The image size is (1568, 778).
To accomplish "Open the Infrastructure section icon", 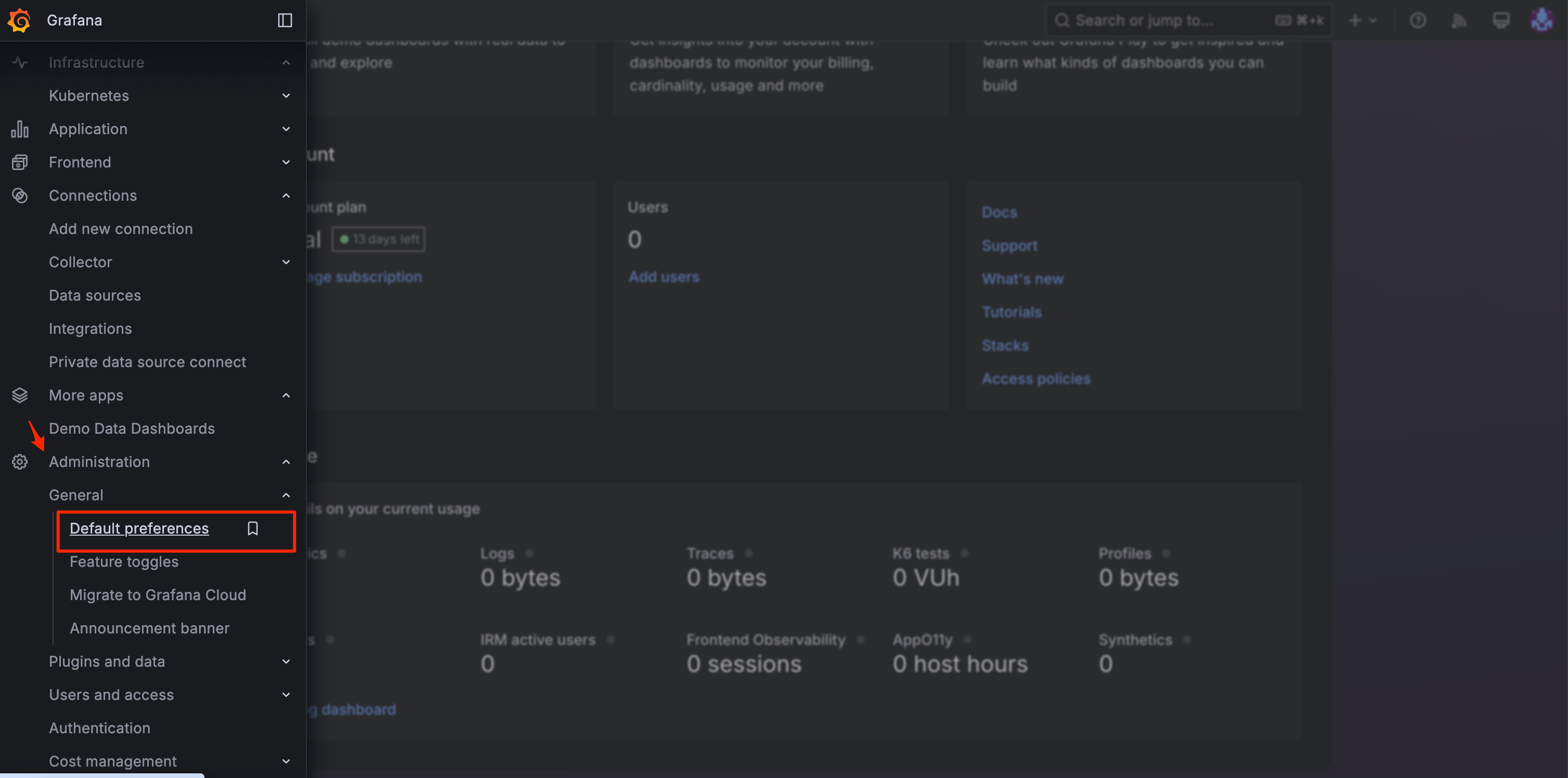I will click(19, 62).
